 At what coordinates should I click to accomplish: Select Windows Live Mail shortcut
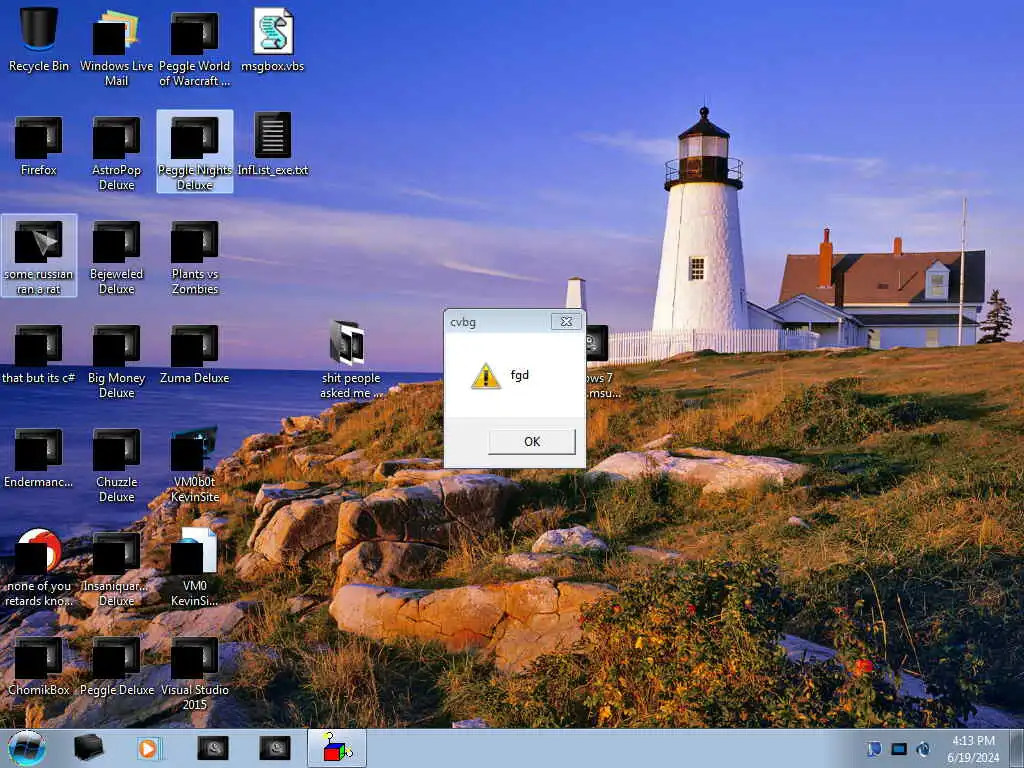tap(116, 47)
